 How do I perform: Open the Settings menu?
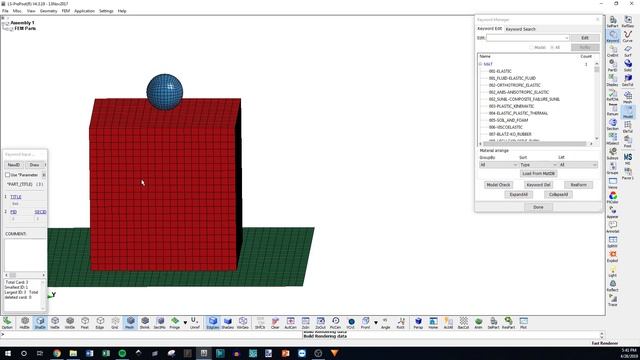tap(106, 11)
